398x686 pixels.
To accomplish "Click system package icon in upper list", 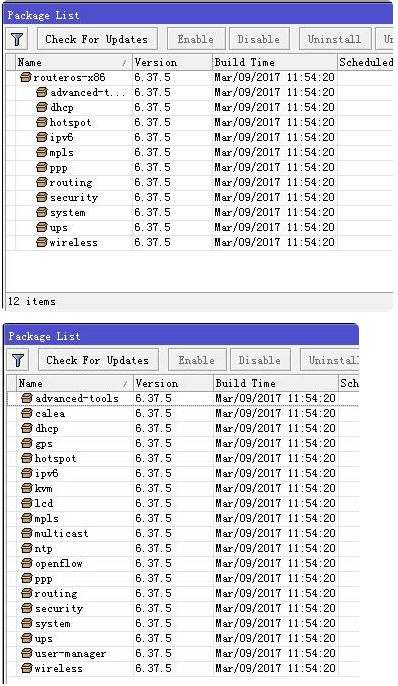I will click(x=42, y=212).
